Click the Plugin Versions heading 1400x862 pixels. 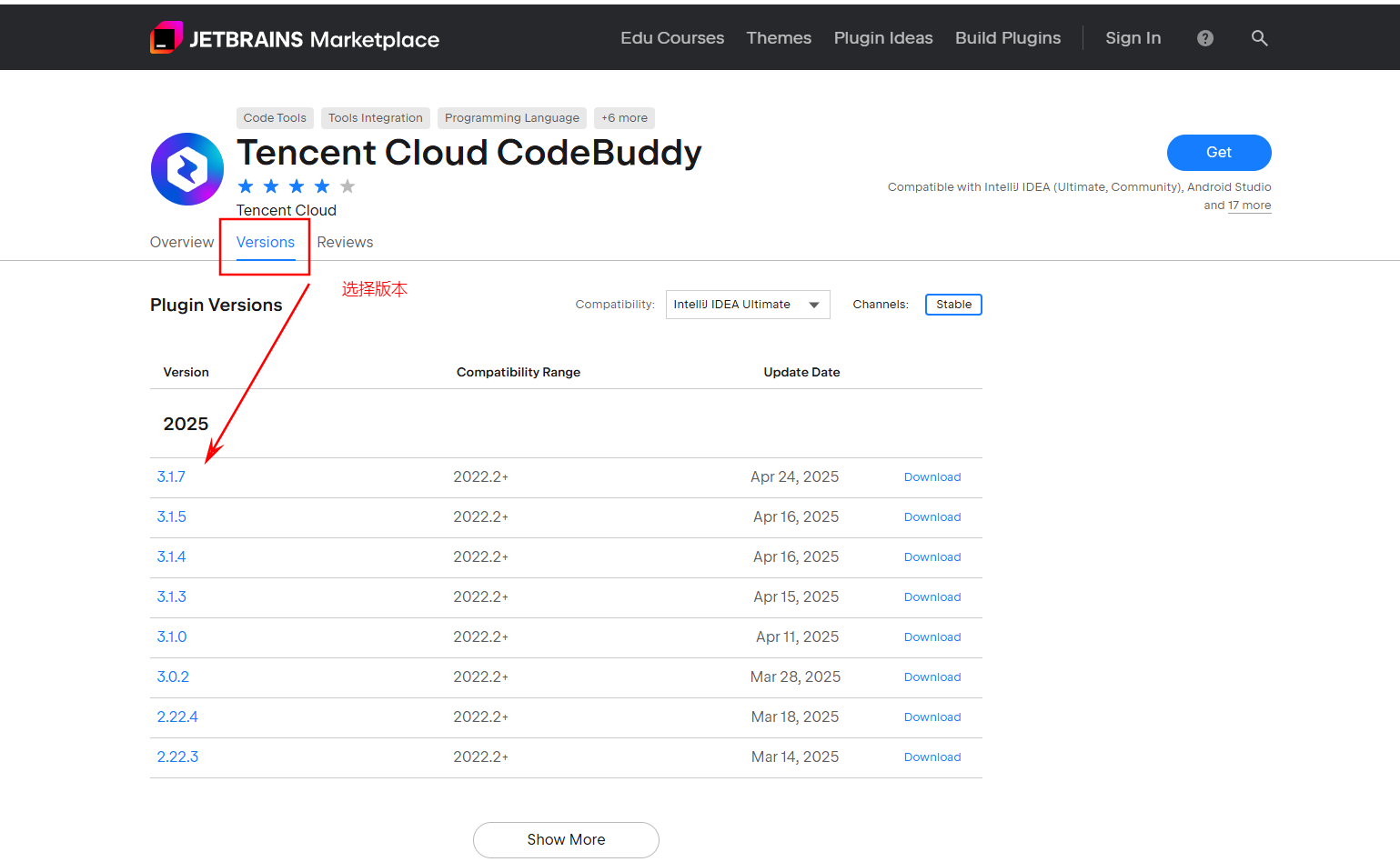pos(217,305)
